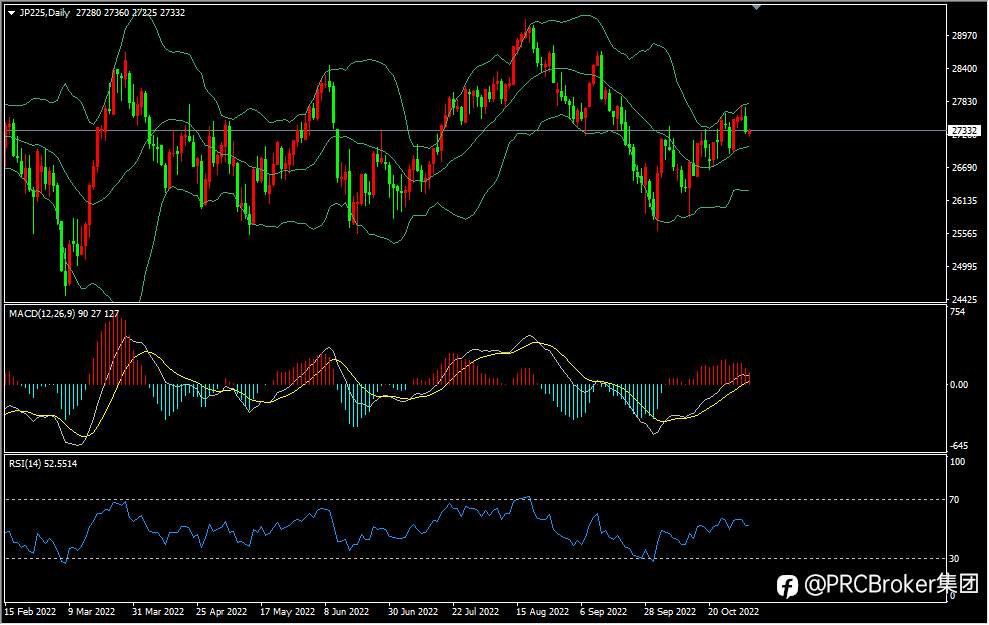This screenshot has width=989, height=625.
Task: Click the 754 MACD scale value
Action: pyautogui.click(x=957, y=312)
